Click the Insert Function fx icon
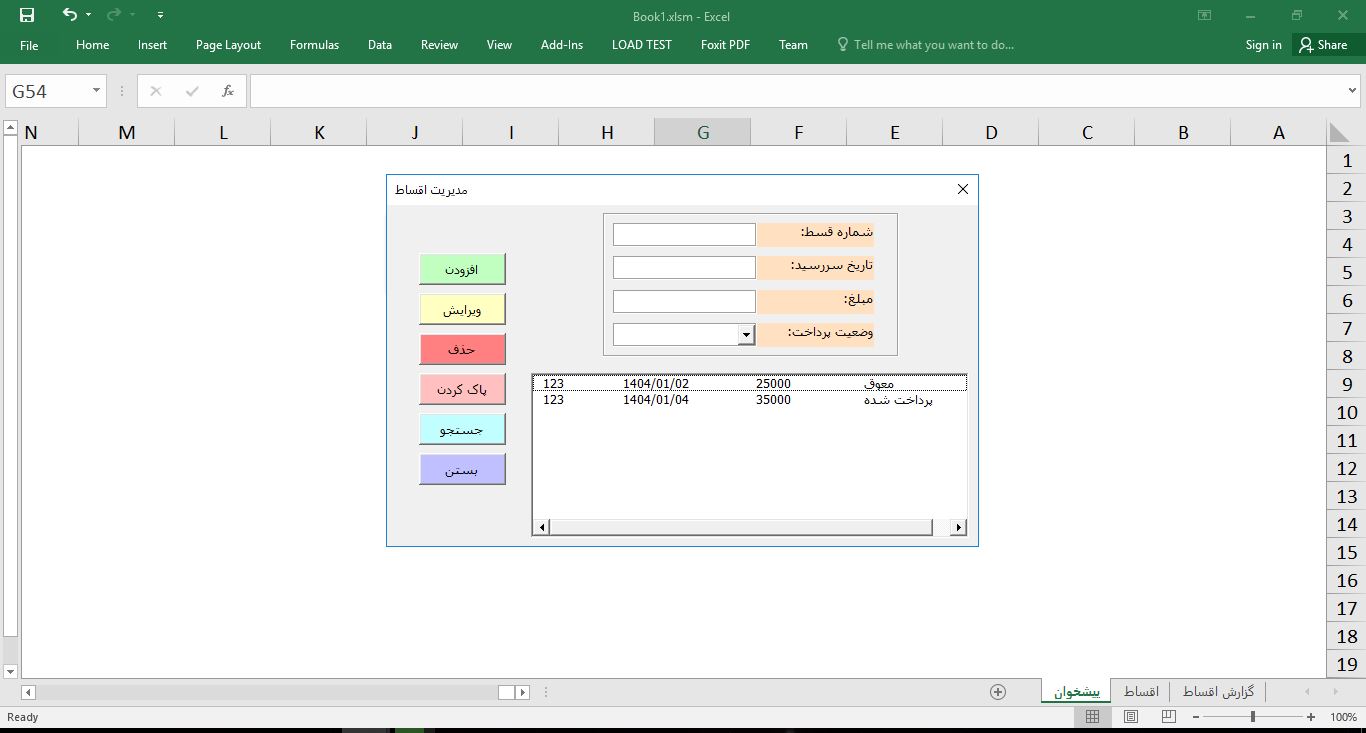Viewport: 1366px width, 733px height. tap(228, 91)
